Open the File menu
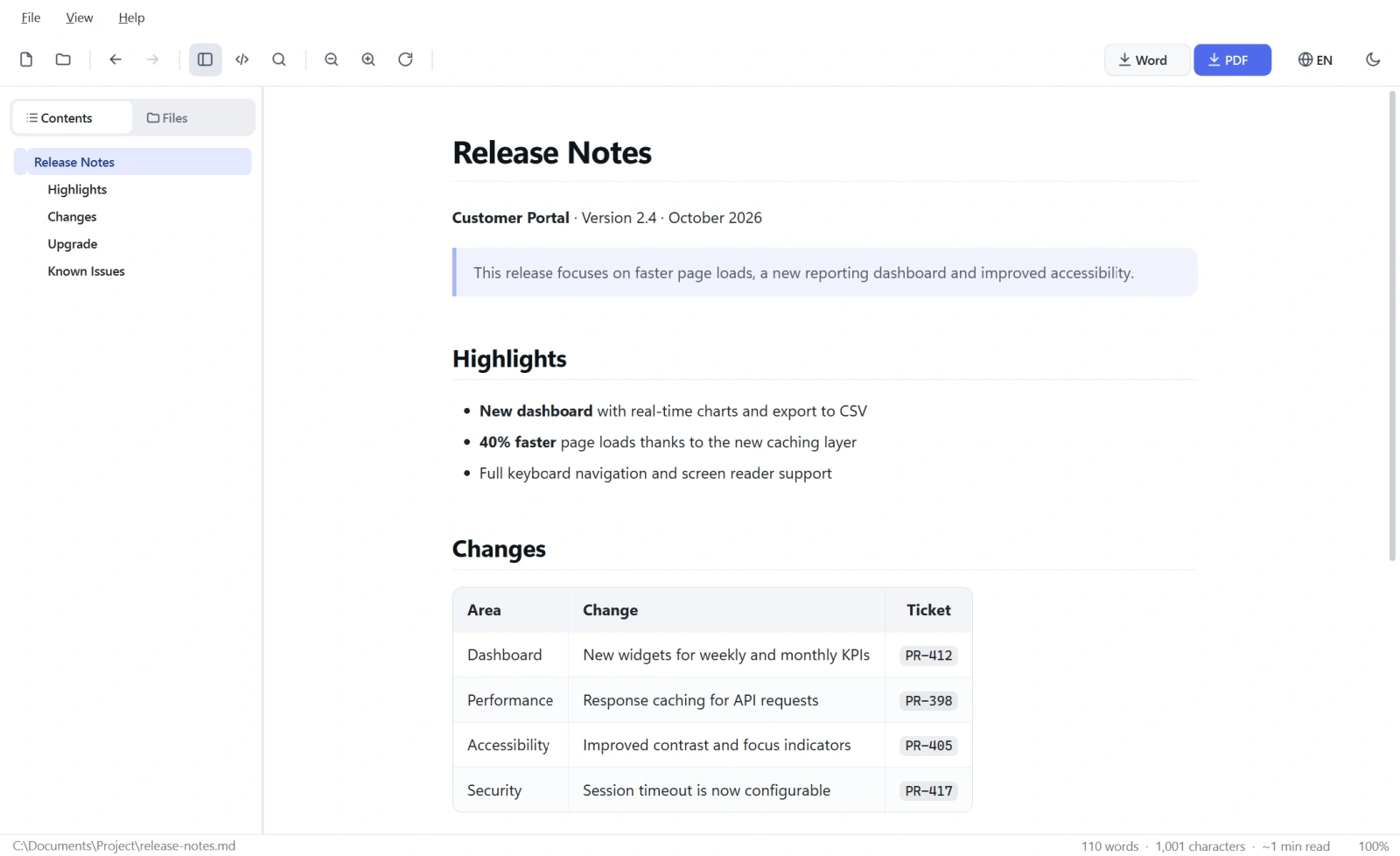1400x856 pixels. click(31, 18)
